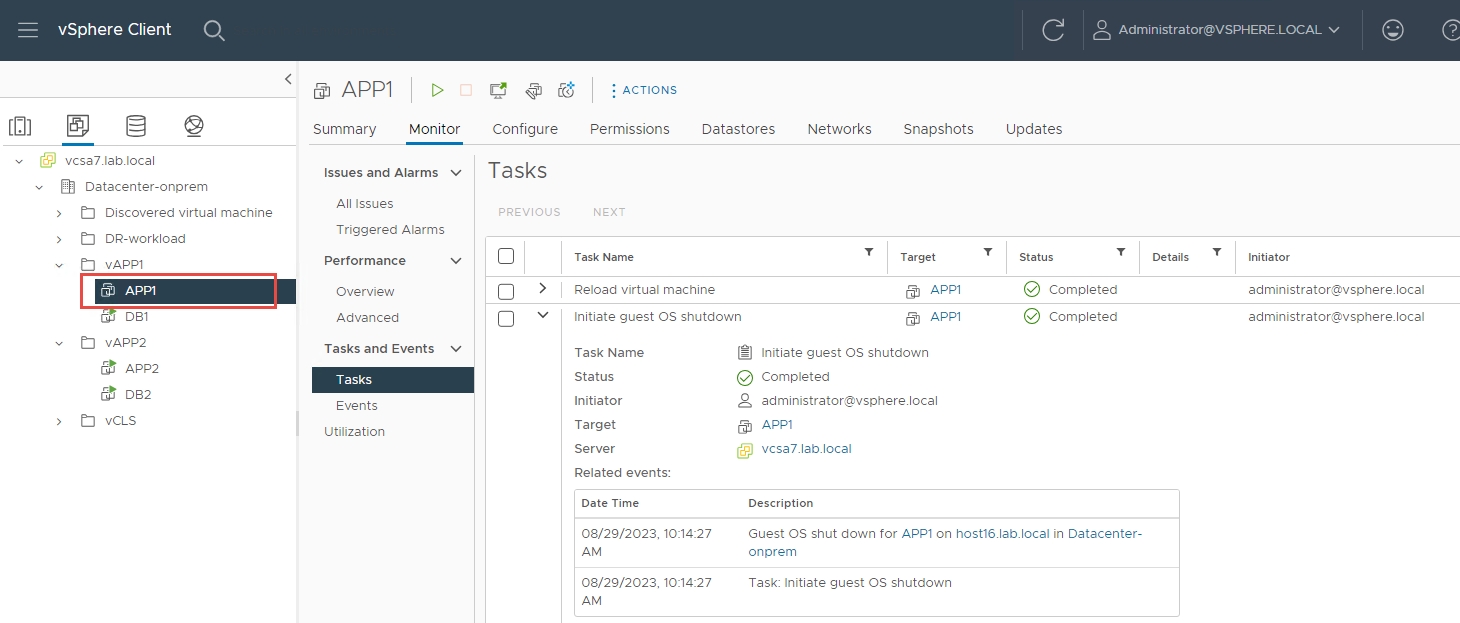
Task: Select the DB2 virtual machine in tree
Action: 138,394
